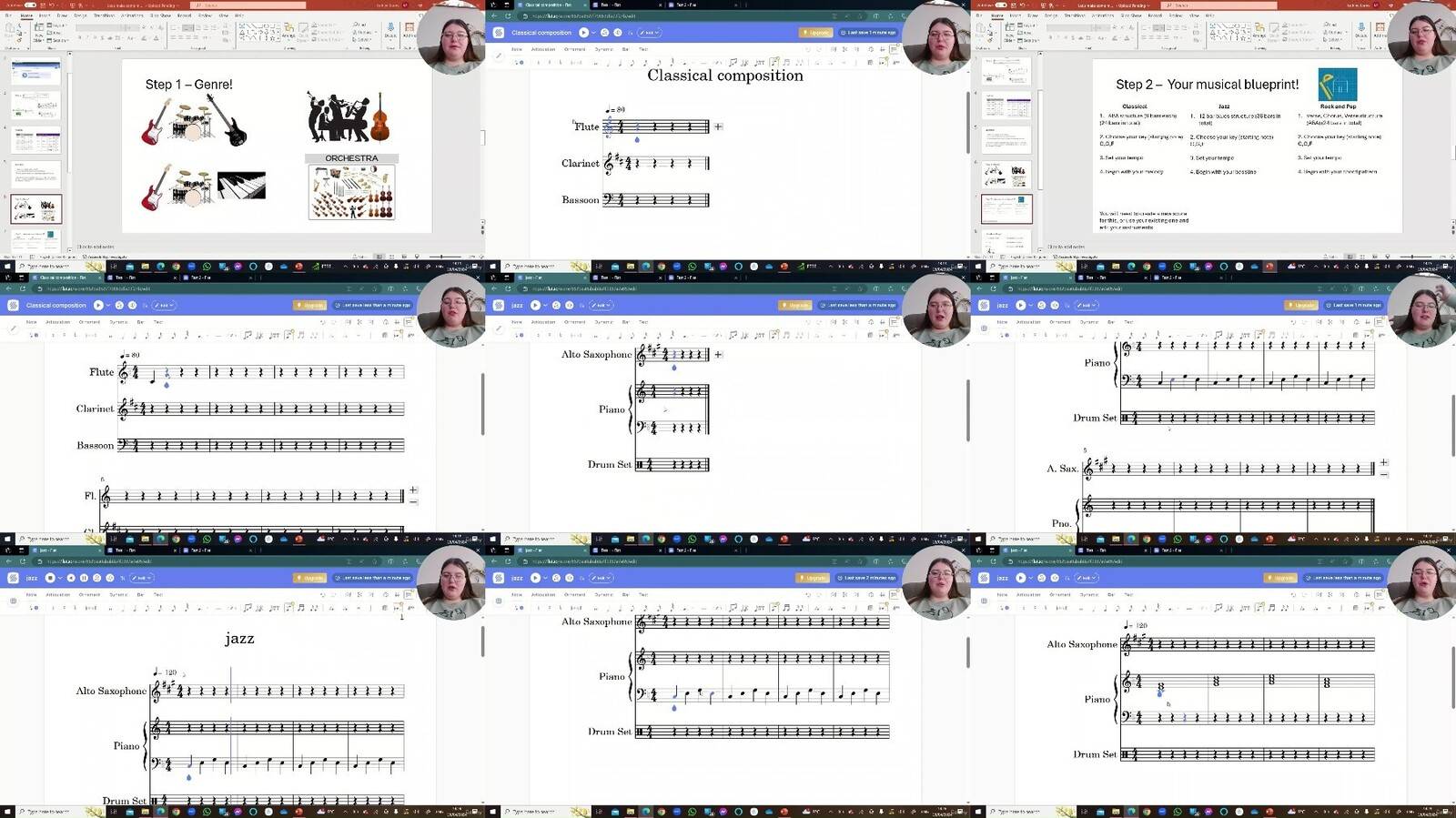Add a measure after the single Alto Saxophone bar
Image resolution: width=1456 pixels, height=818 pixels.
click(x=718, y=354)
